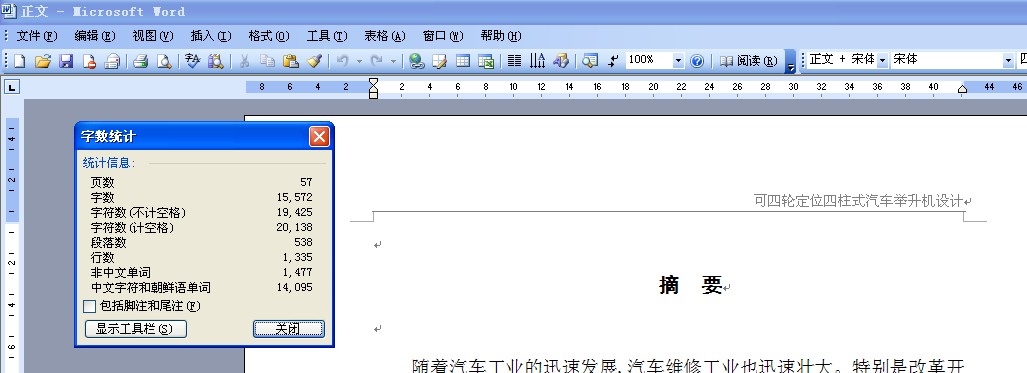This screenshot has height=373, width=1027.
Task: Expand the toolbar options arrow after 阅读
Action: point(791,61)
